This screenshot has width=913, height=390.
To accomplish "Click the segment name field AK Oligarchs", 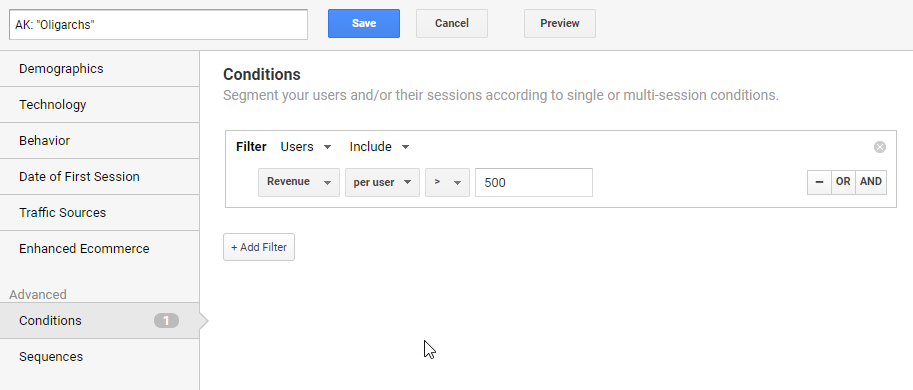I will (x=158, y=24).
